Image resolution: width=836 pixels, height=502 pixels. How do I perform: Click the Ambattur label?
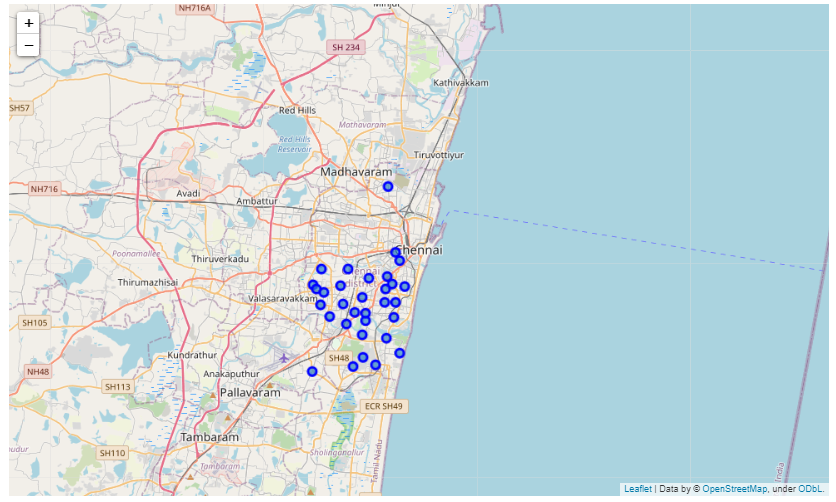click(257, 201)
